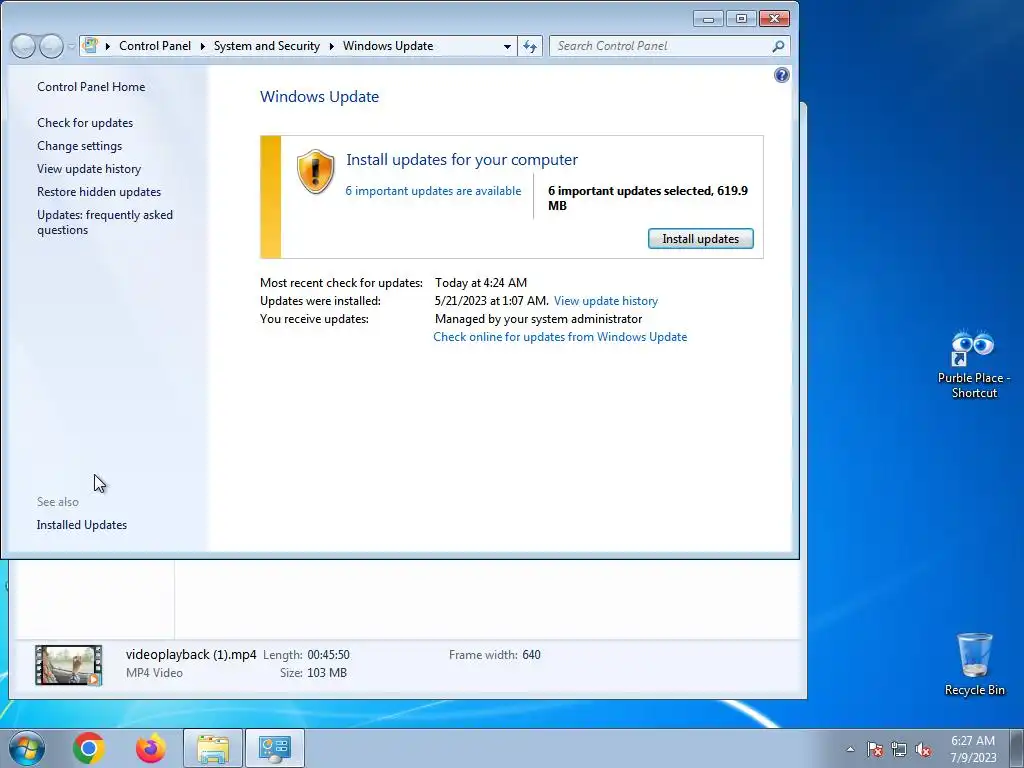Open Change settings link
This screenshot has width=1024, height=768.
[x=79, y=146]
